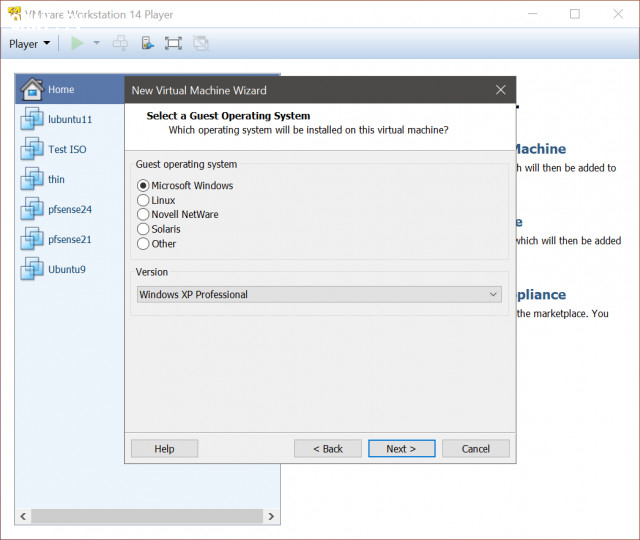Select the lubuntu11 virtual machine name
Image resolution: width=640 pixels, height=540 pixels.
pyautogui.click(x=70, y=120)
